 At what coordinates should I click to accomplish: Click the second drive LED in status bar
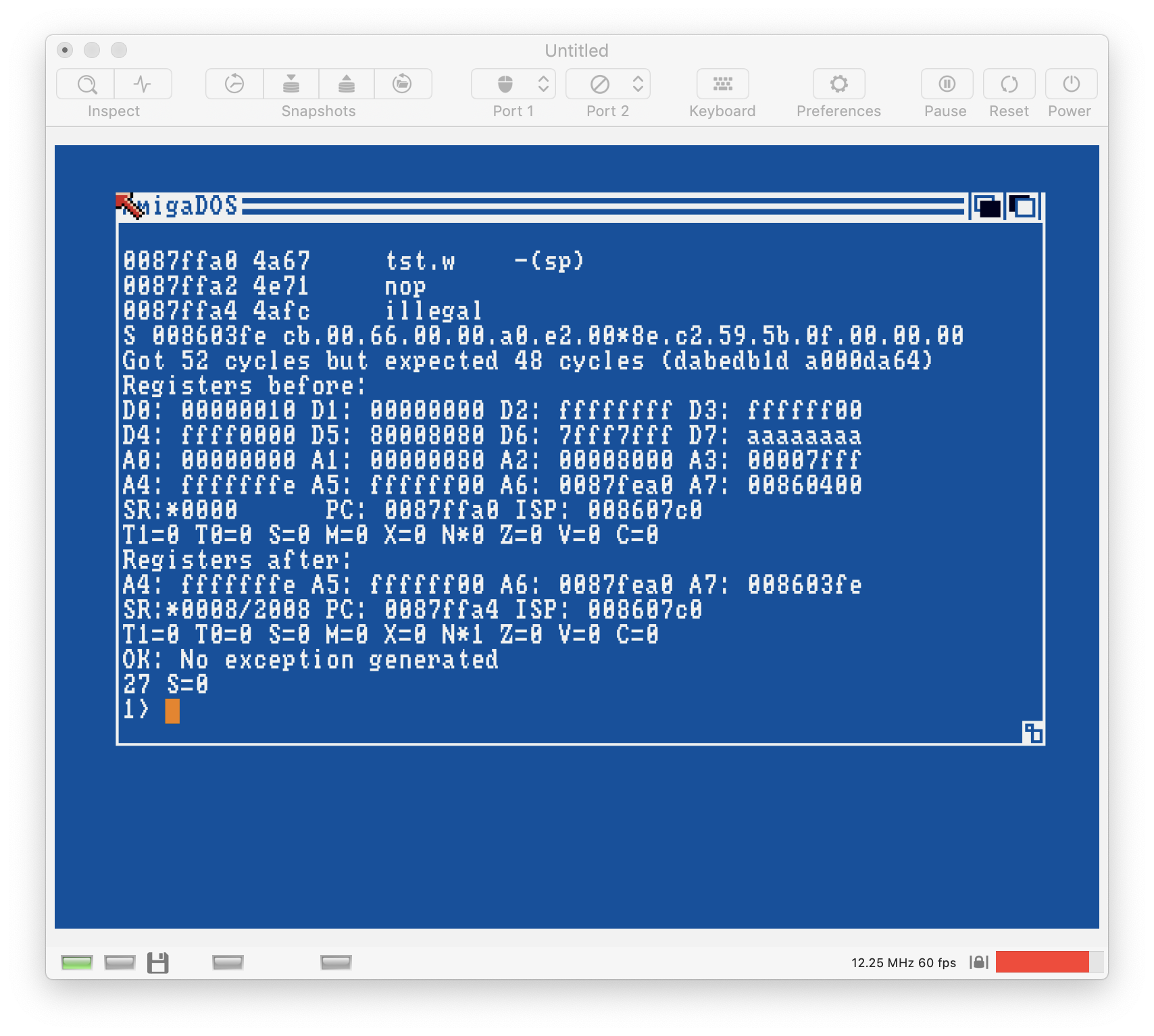coord(228,962)
